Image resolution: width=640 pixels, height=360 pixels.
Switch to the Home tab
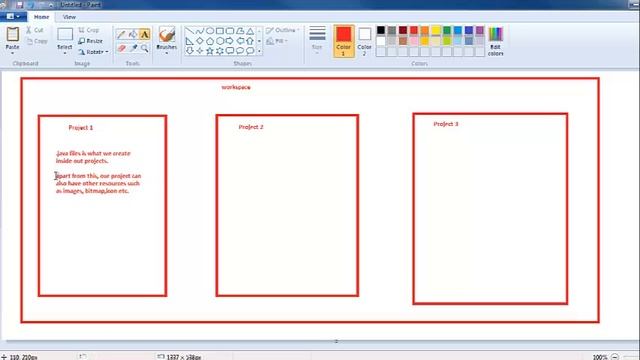tap(41, 17)
